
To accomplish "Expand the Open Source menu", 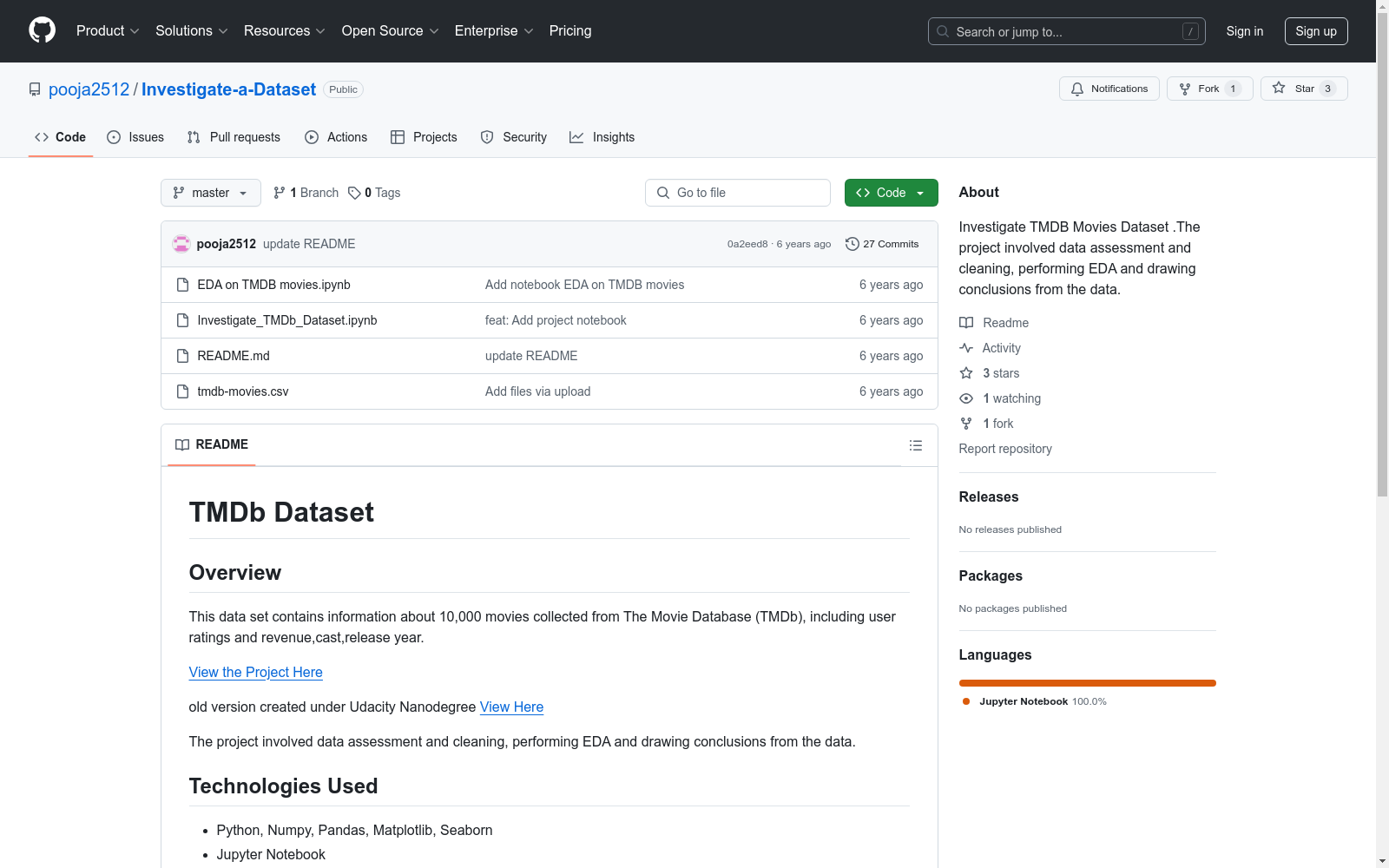I will (391, 31).
